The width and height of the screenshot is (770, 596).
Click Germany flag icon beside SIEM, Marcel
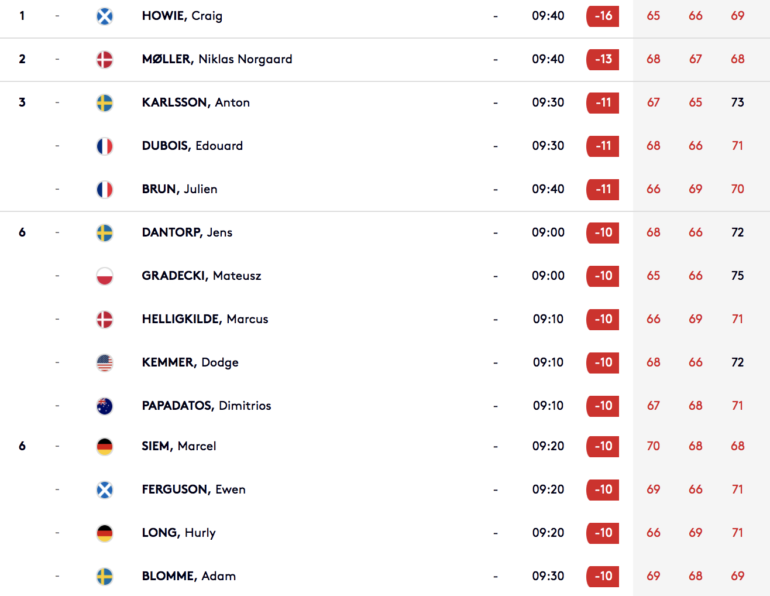point(105,446)
